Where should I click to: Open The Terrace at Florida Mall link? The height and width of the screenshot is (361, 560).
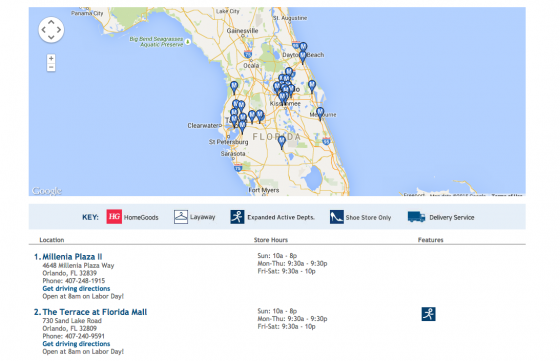pos(95,312)
